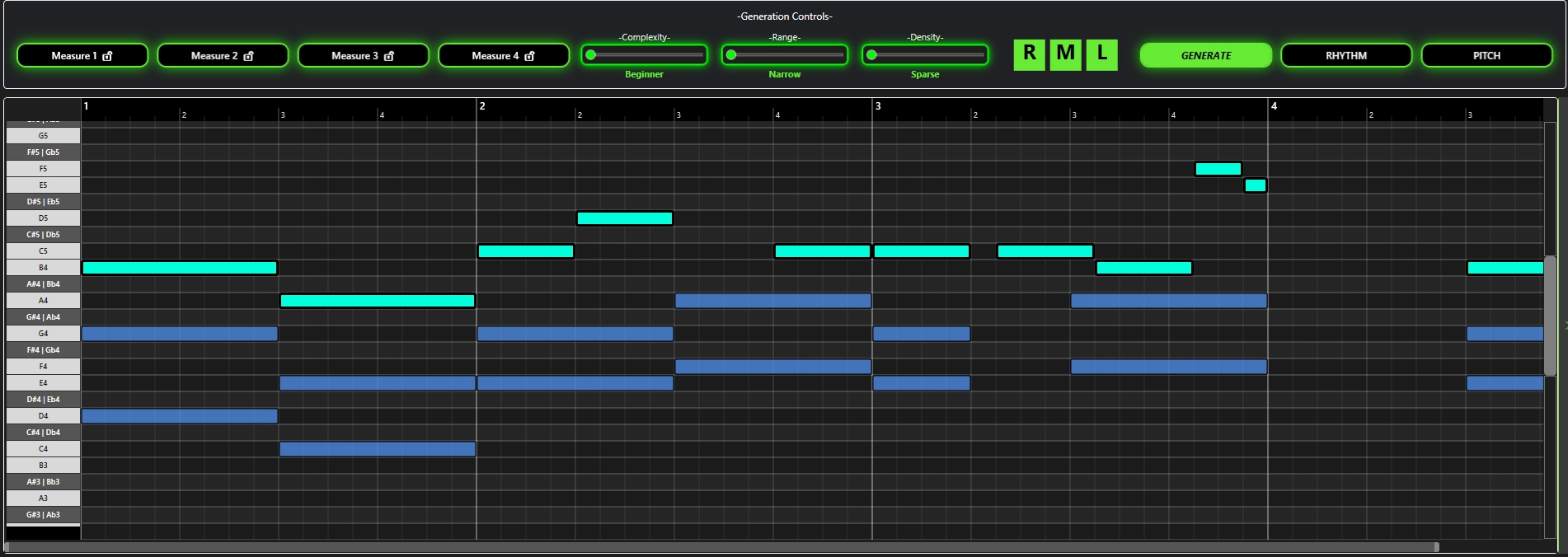Screen dimensions: 1568x557
Task: Select the blue F4 note in measure 2
Action: (773, 367)
